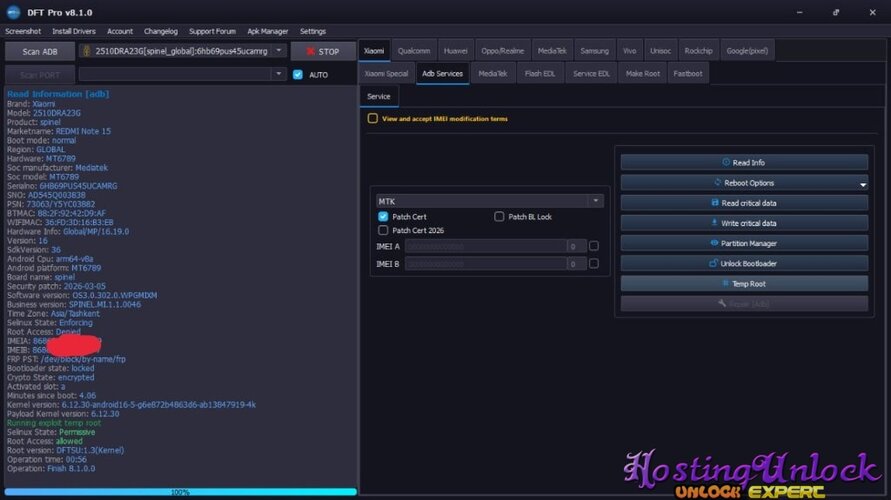Viewport: 891px width, 500px height.
Task: Click the IMEI A counter box
Action: [x=576, y=246]
